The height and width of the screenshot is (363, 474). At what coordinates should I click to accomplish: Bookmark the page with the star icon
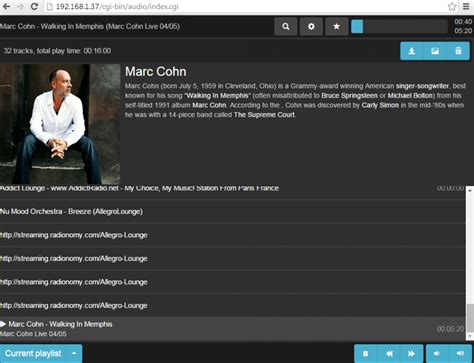[452, 6]
